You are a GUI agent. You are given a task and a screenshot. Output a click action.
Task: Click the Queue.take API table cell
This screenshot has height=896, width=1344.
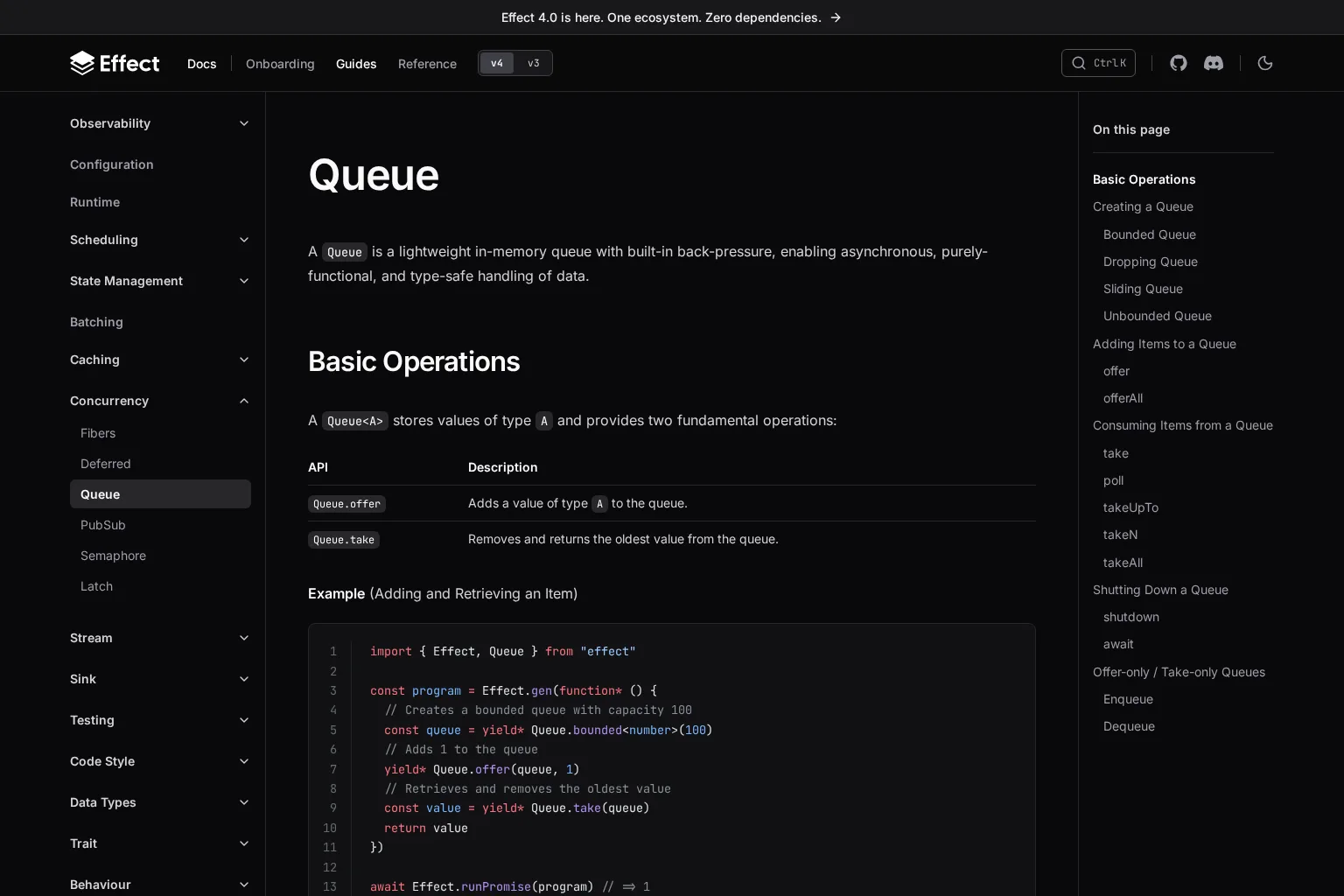(x=344, y=540)
